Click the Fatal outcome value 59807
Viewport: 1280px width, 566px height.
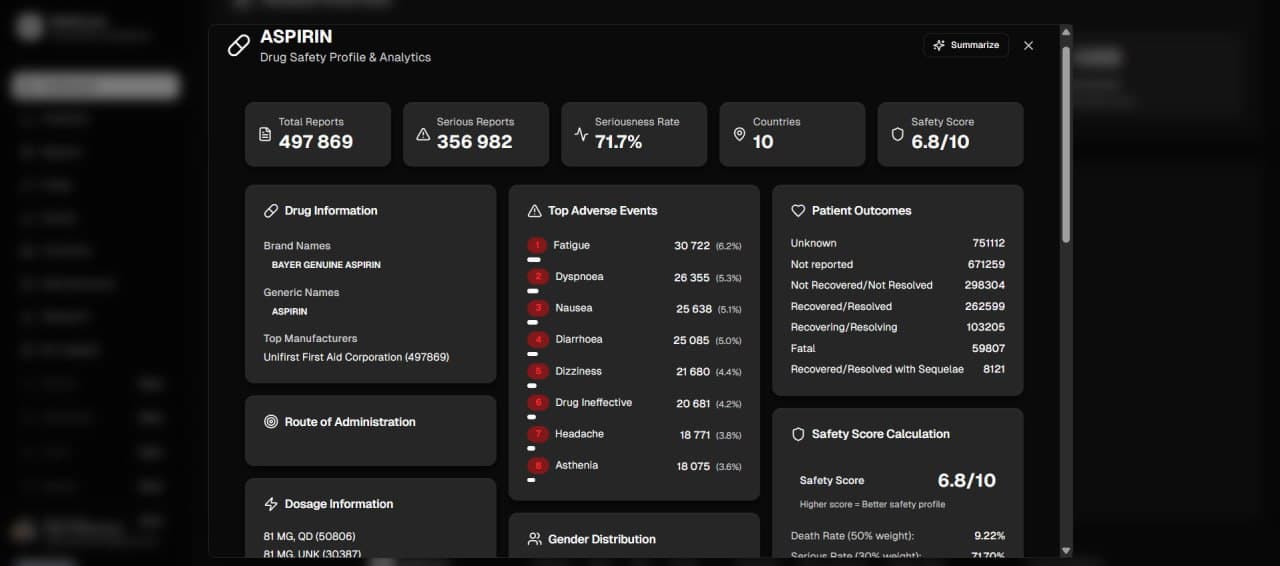(989, 349)
